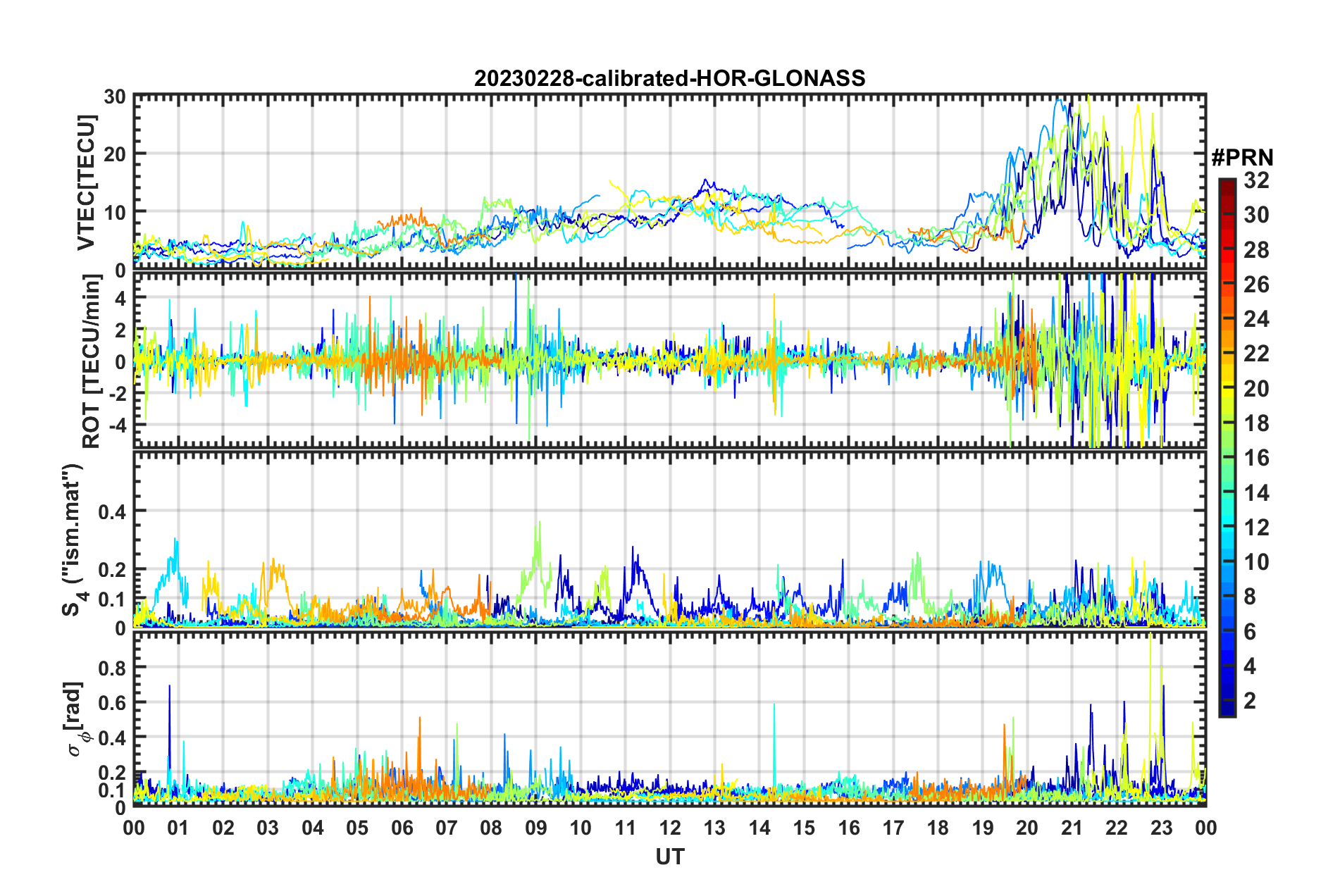Click UT axis hour label 13
The image size is (1340, 896).
pos(714,828)
